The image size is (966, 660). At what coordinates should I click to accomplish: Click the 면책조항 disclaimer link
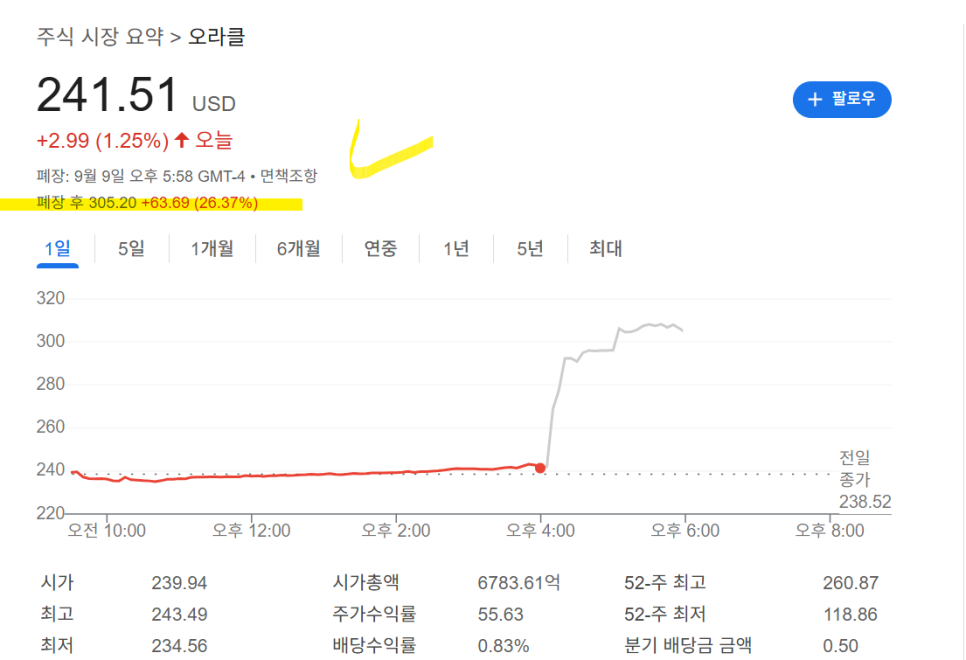tap(288, 176)
